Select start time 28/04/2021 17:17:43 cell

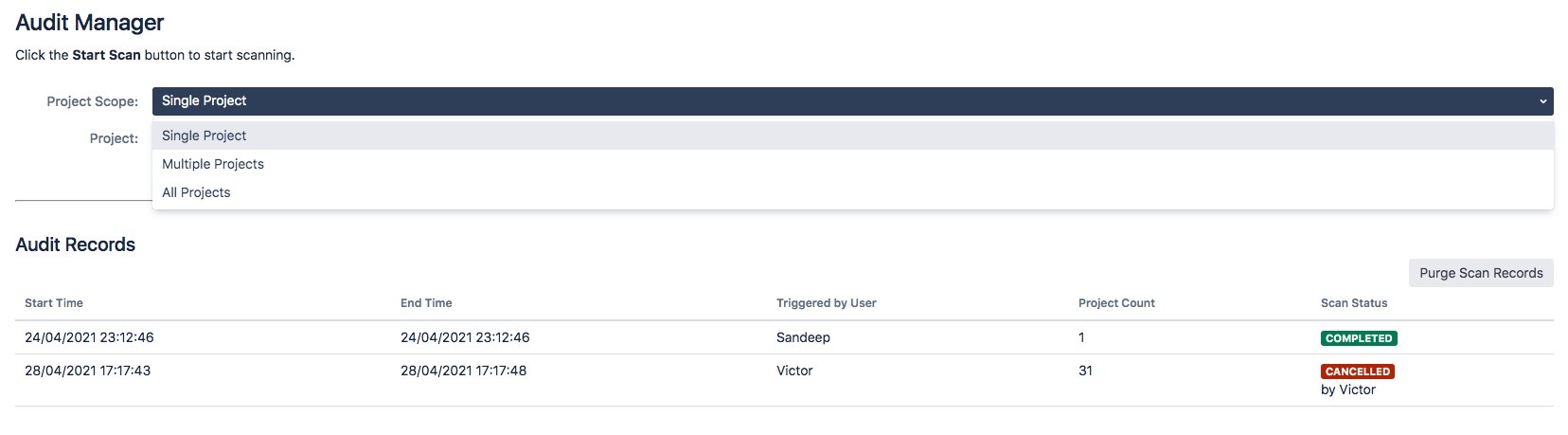click(87, 371)
